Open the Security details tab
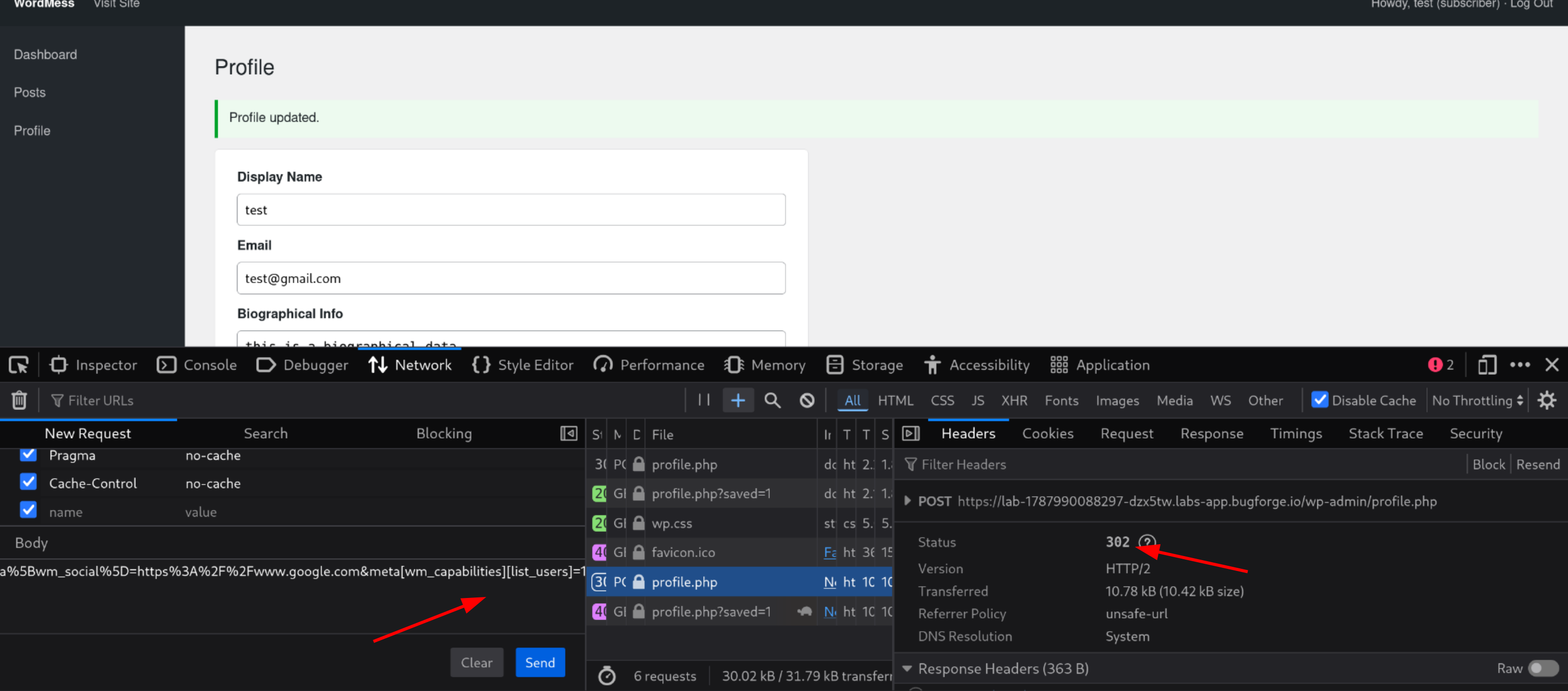 click(1476, 433)
